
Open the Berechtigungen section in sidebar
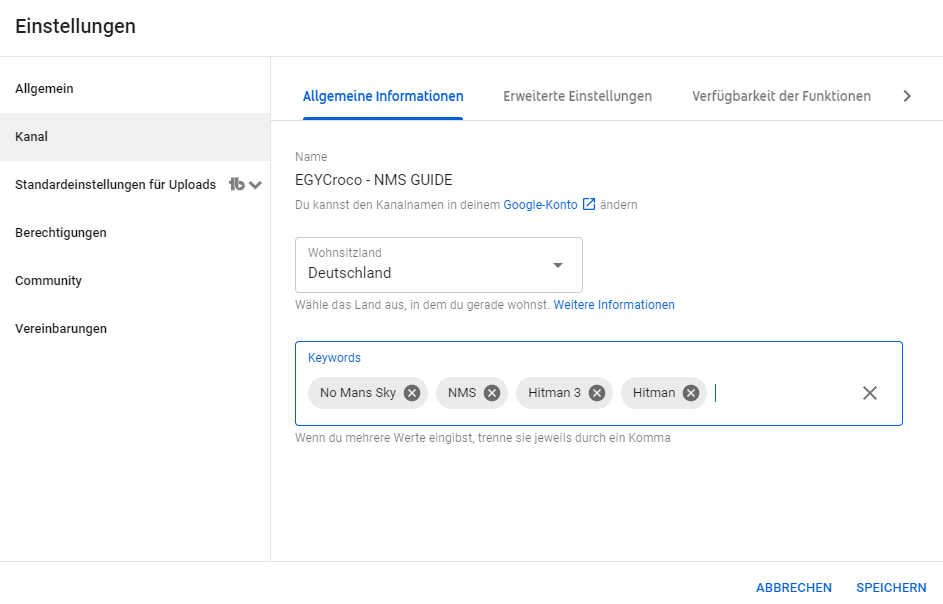(61, 233)
